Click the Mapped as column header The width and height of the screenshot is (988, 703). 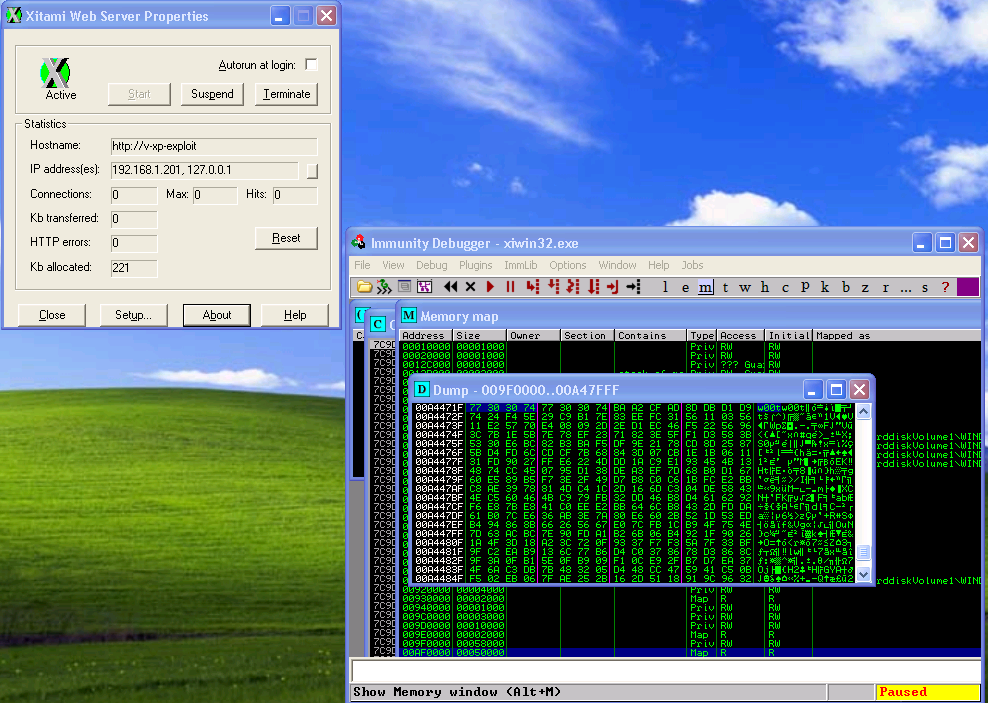[897, 336]
